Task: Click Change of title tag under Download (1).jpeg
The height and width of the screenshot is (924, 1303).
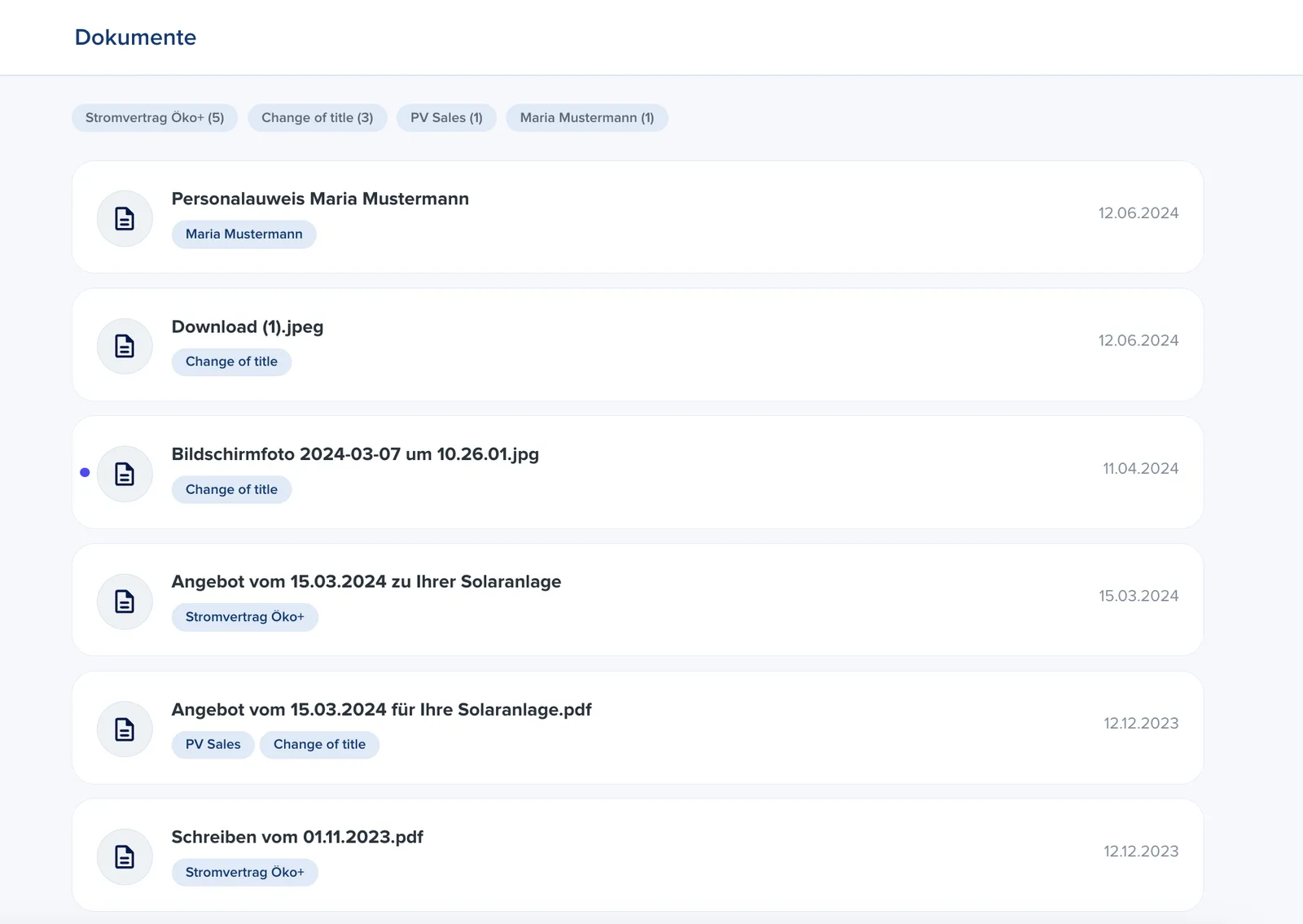Action: pos(231,361)
